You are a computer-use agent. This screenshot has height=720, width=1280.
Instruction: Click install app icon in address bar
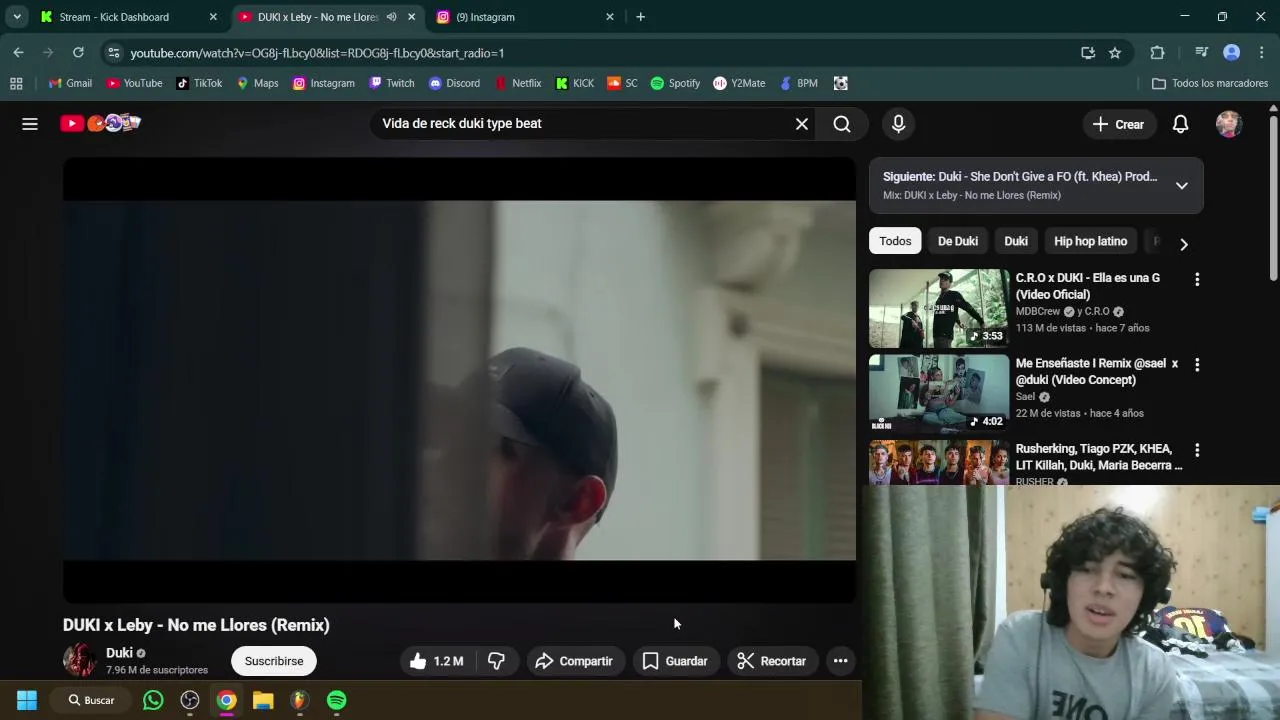coord(1088,53)
